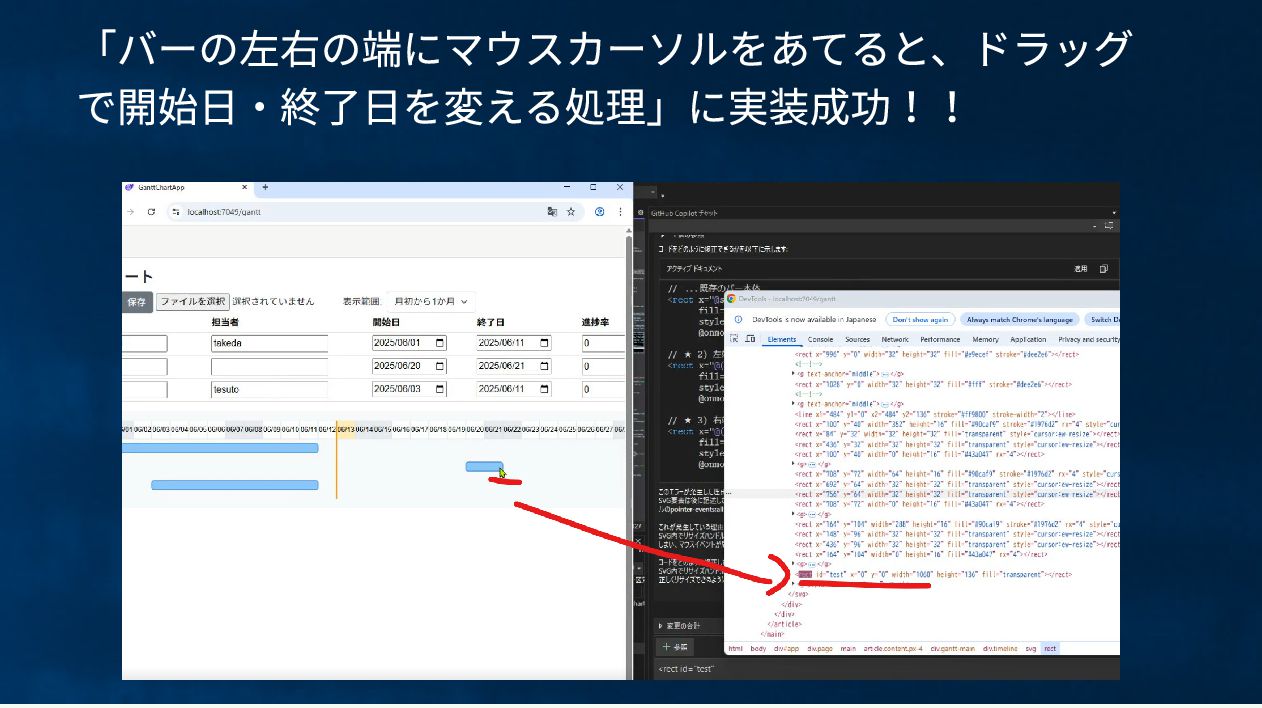Click body in DevTools breadcrumb

click(x=758, y=648)
